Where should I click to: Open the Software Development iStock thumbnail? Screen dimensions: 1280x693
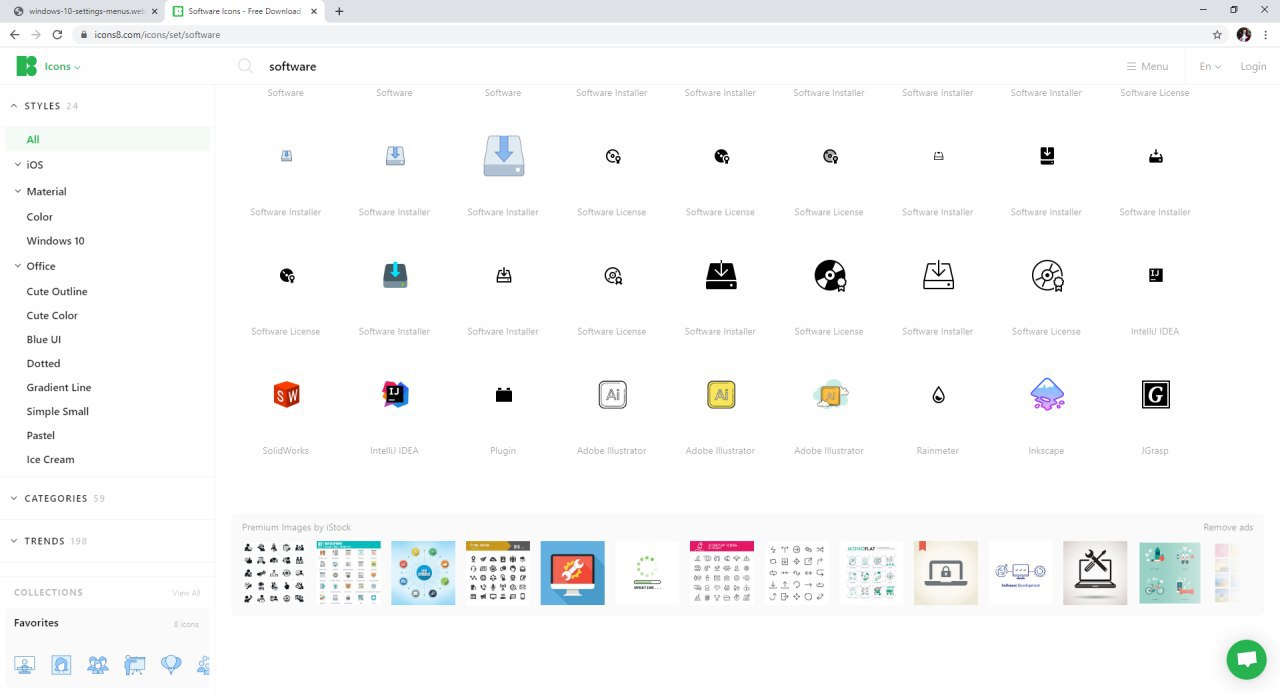(1021, 573)
